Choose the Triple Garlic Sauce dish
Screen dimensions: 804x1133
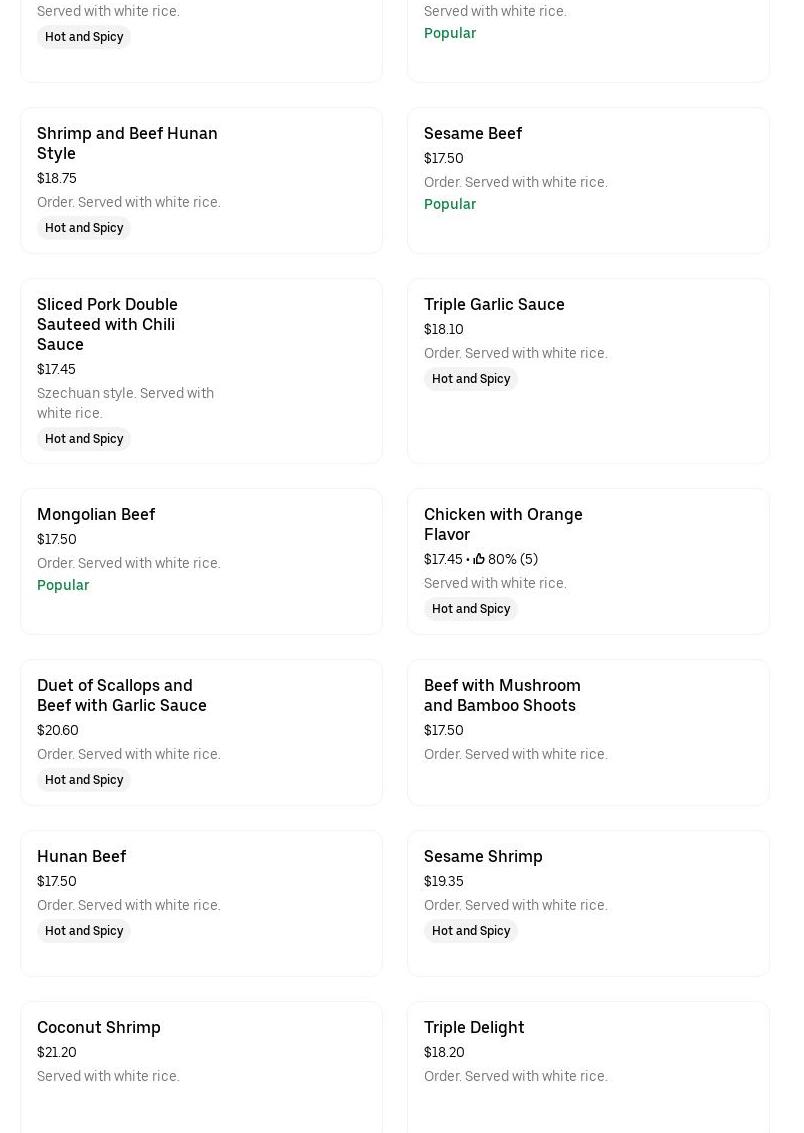pos(494,304)
